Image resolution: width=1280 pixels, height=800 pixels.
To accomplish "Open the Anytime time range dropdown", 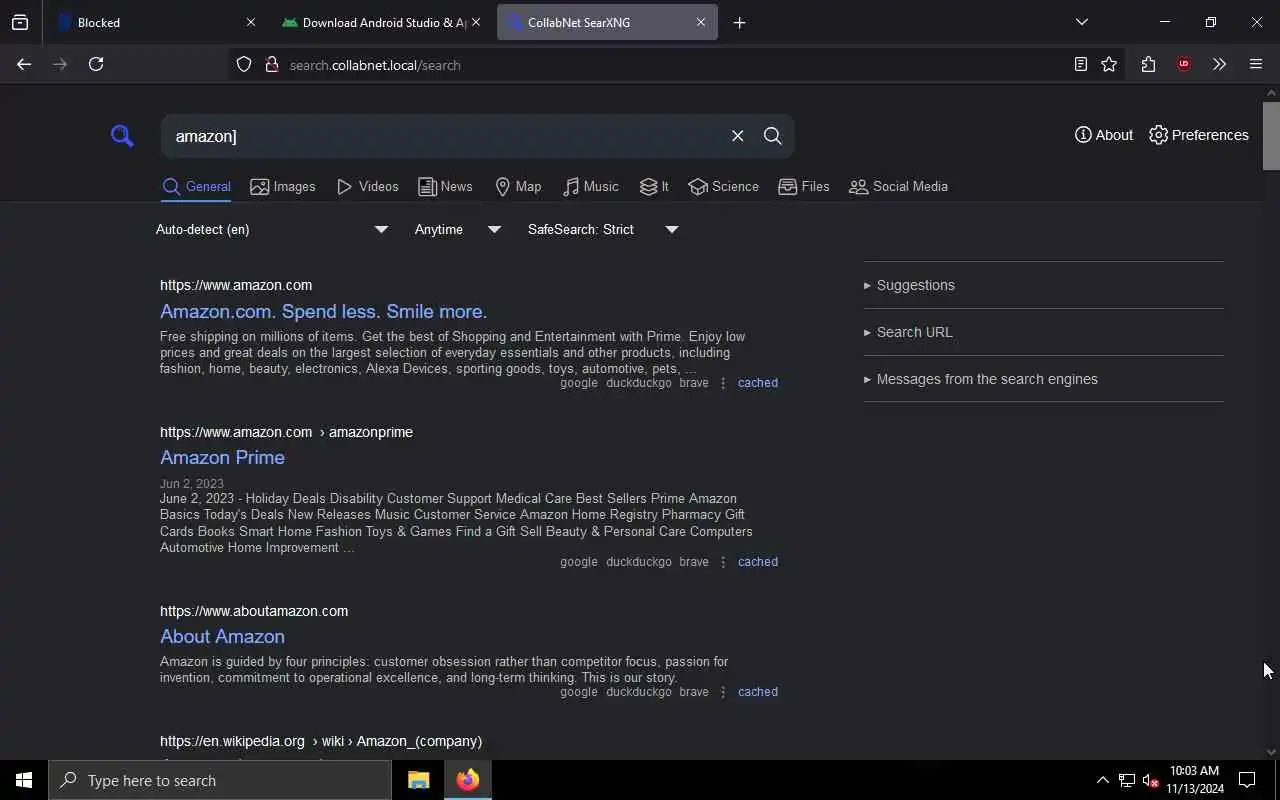I will tap(458, 230).
